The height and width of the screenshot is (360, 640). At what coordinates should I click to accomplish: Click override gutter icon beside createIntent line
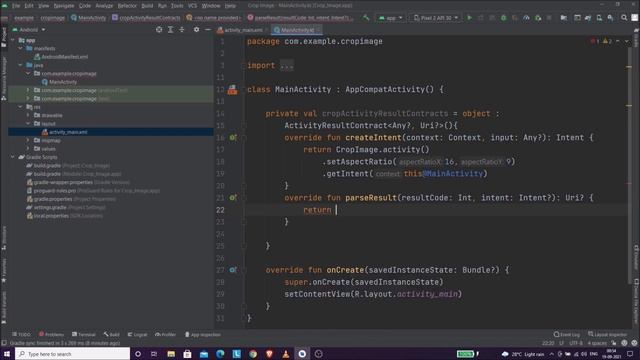click(x=232, y=138)
